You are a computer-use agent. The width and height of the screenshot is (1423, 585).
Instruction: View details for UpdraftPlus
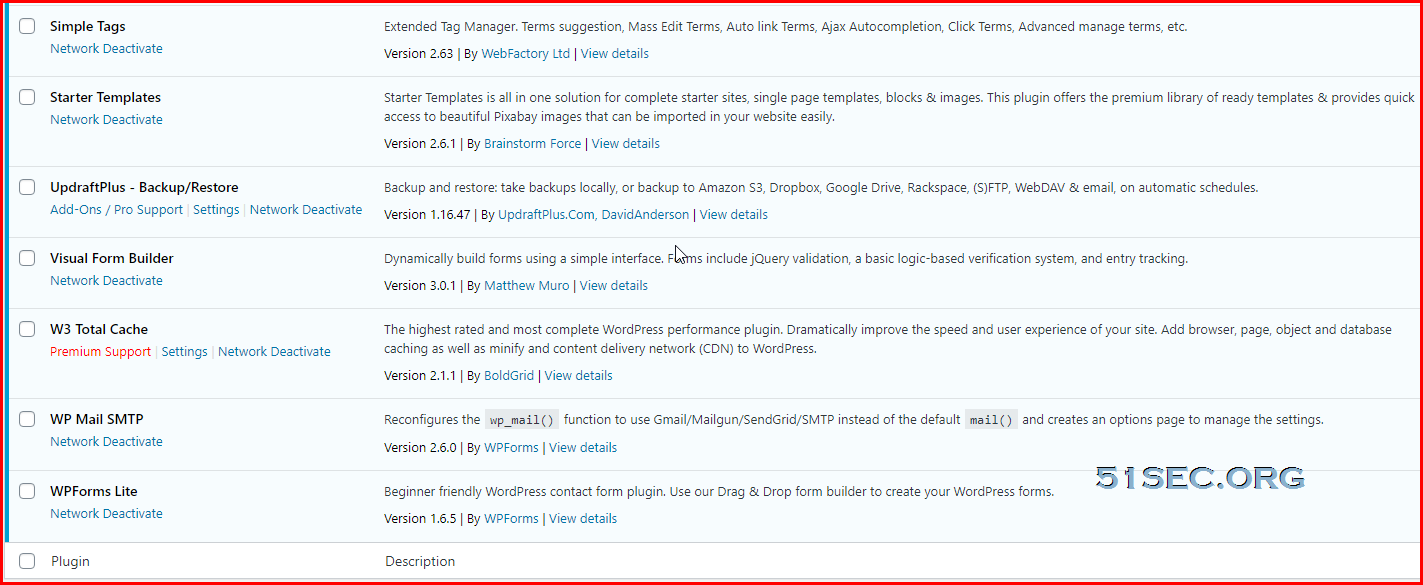(733, 214)
